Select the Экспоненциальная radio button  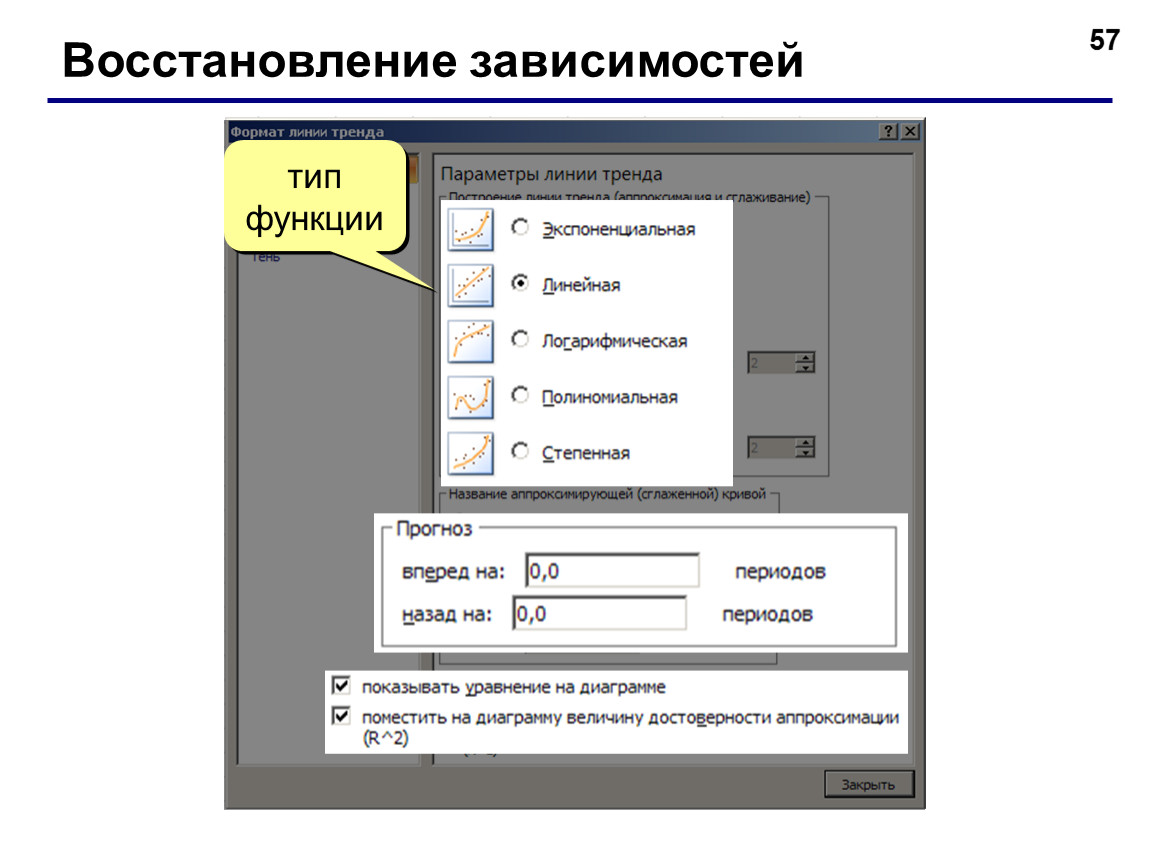coord(520,227)
